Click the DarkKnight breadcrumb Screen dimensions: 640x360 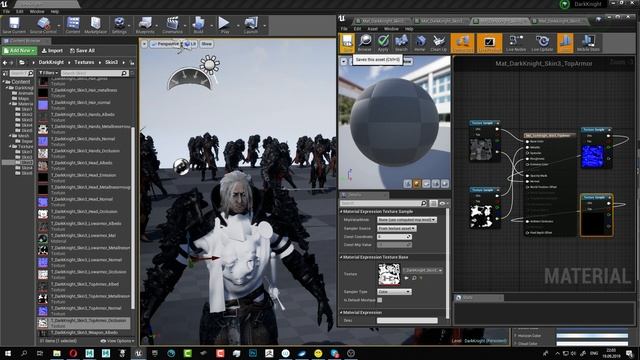point(51,62)
